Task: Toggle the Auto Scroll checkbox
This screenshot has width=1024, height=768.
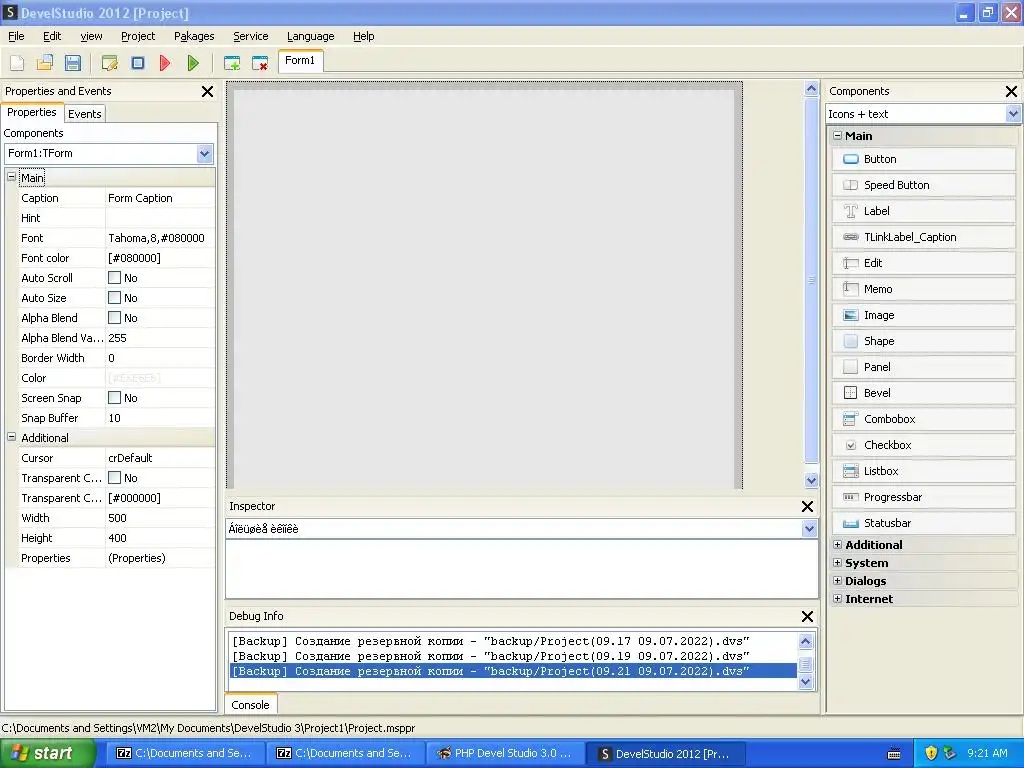Action: pyautogui.click(x=114, y=278)
